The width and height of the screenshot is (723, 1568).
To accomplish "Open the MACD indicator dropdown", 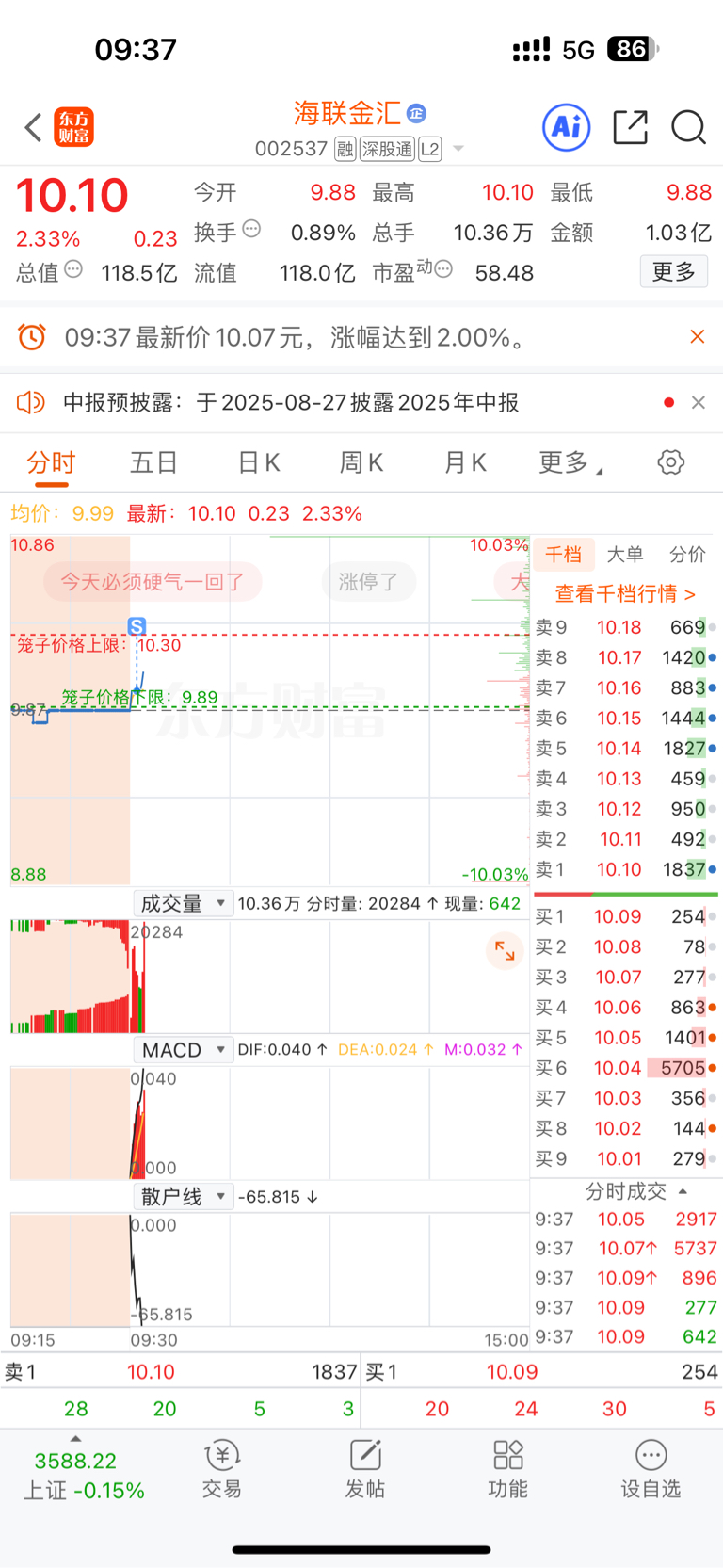I will [x=183, y=1050].
